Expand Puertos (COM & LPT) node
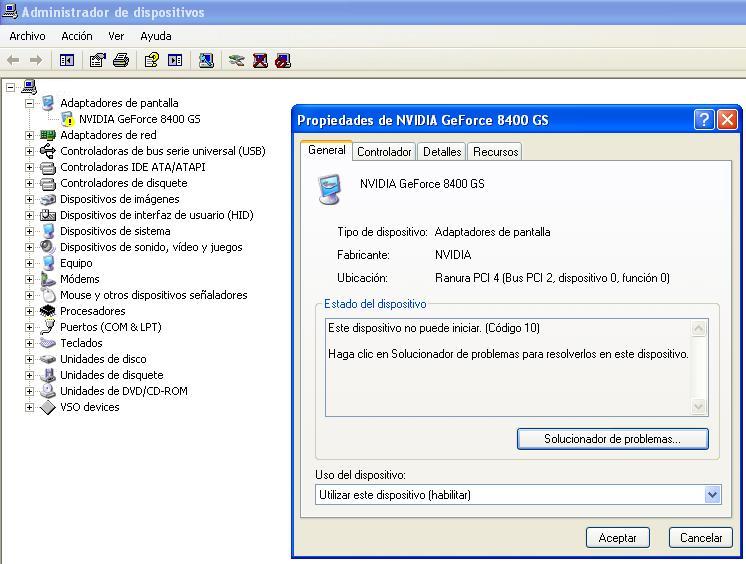 29,327
